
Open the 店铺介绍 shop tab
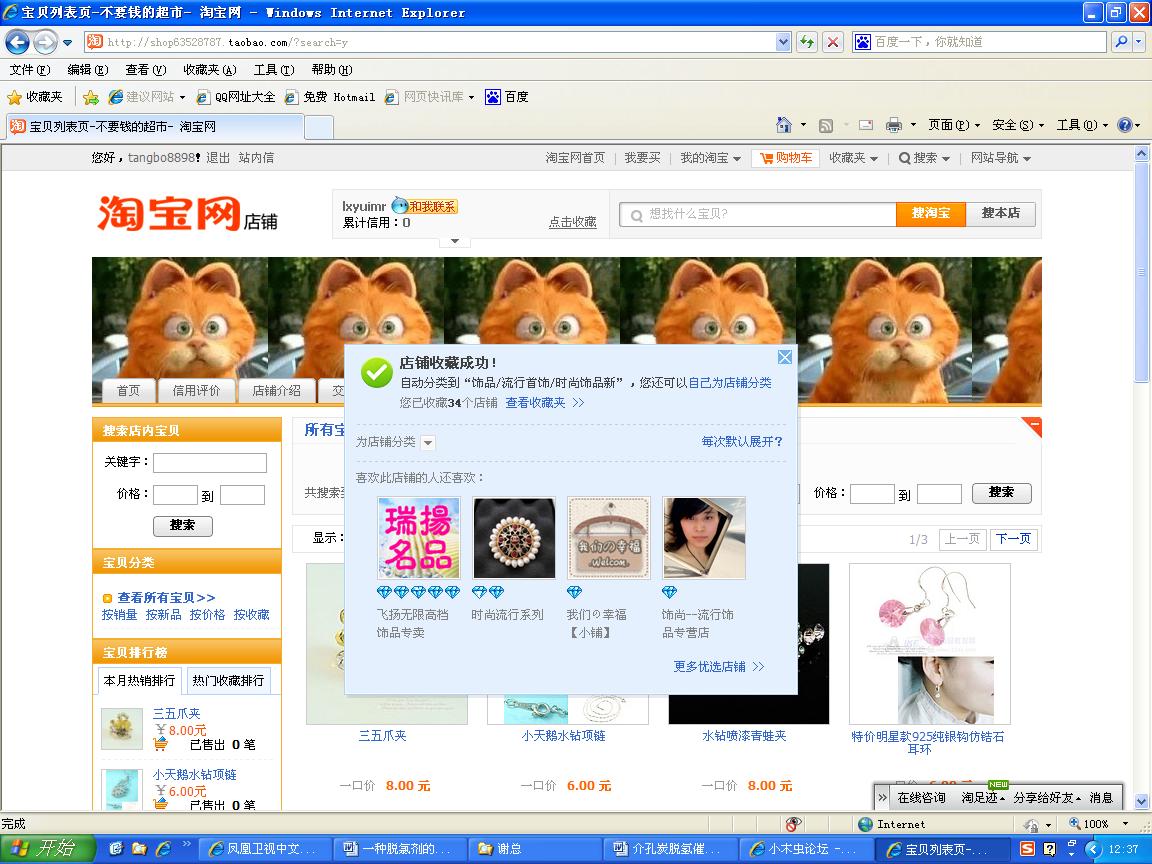click(x=277, y=391)
